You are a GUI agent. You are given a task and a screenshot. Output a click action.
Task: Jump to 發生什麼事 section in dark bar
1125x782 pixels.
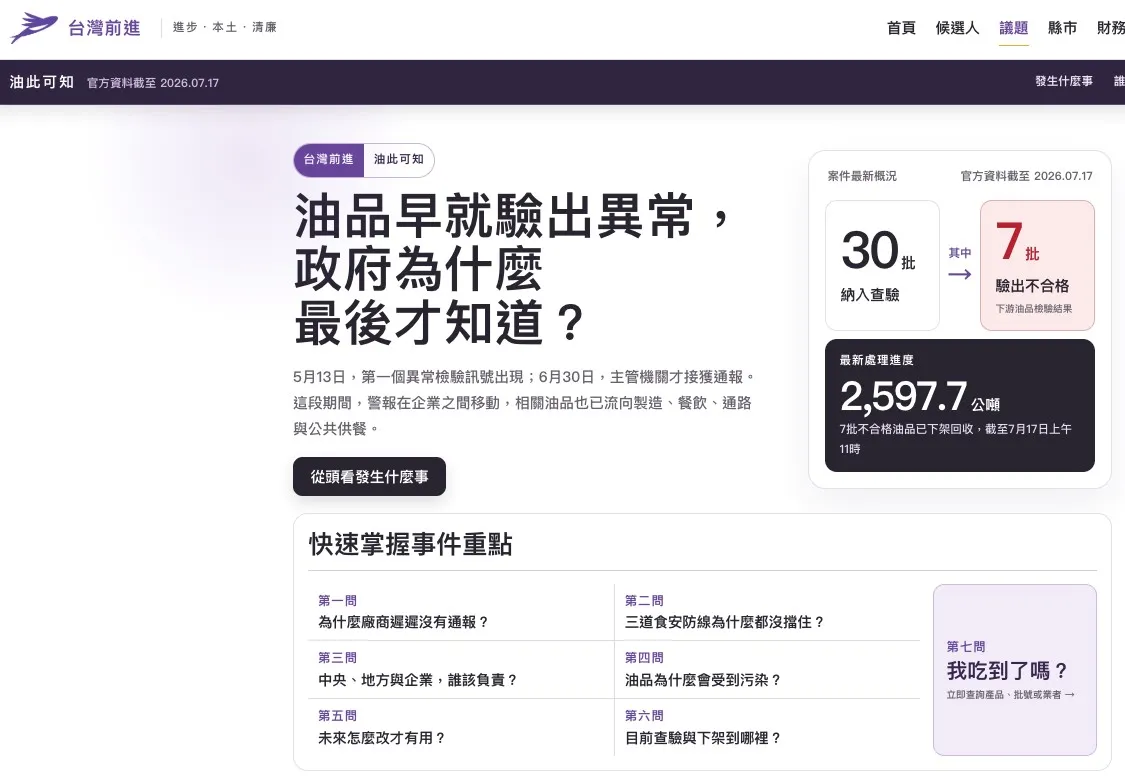[1064, 81]
